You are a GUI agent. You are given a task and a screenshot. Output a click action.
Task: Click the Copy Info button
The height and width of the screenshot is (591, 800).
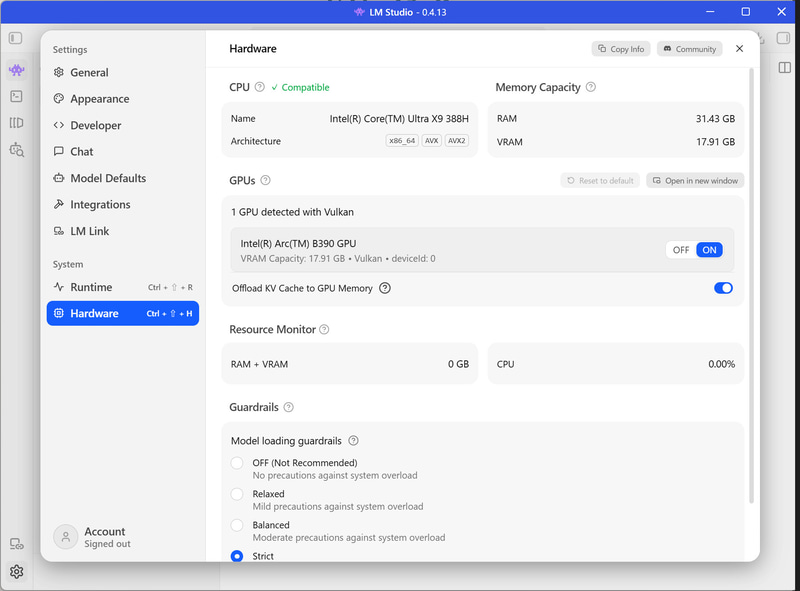coord(621,49)
